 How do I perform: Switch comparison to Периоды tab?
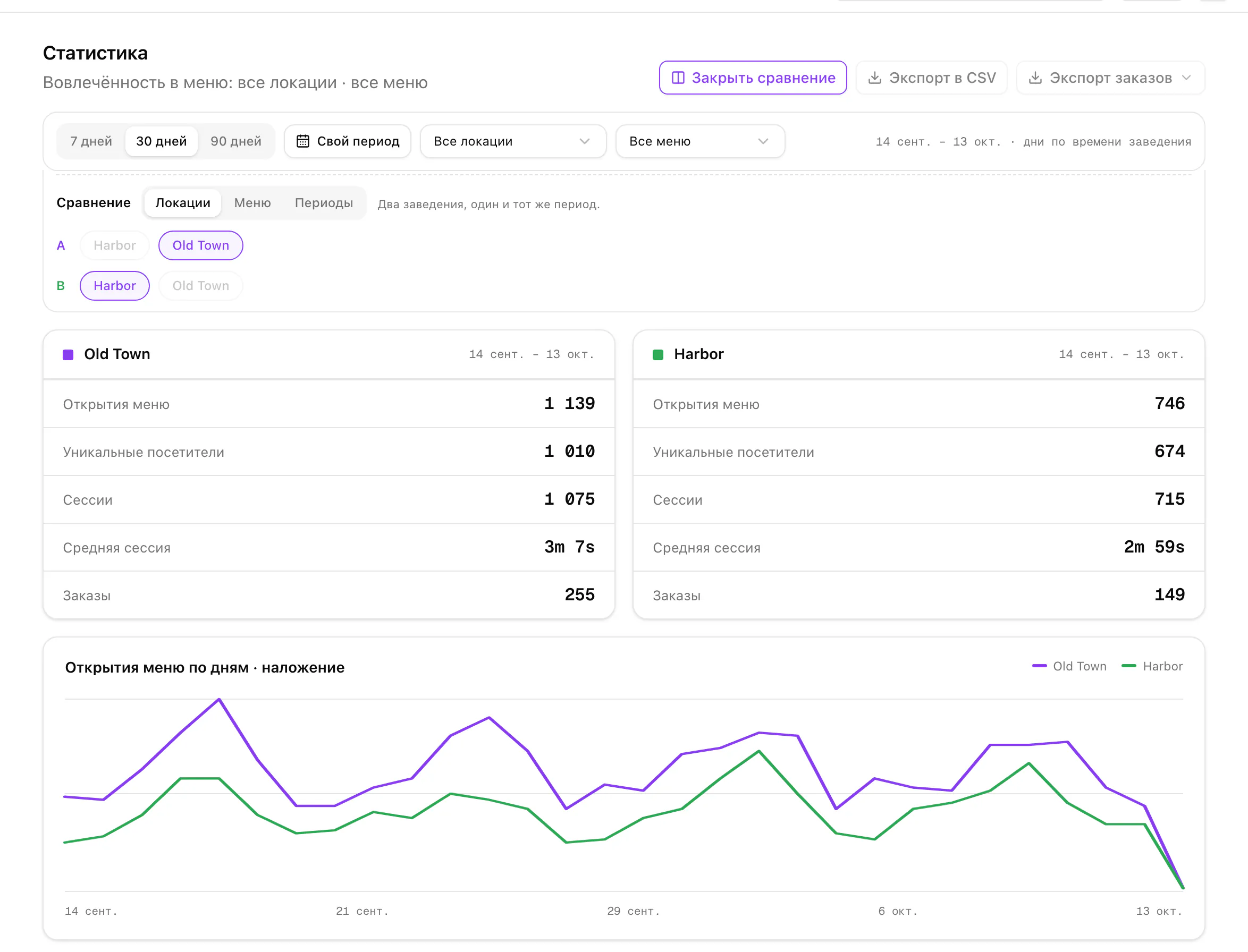pyautogui.click(x=324, y=203)
